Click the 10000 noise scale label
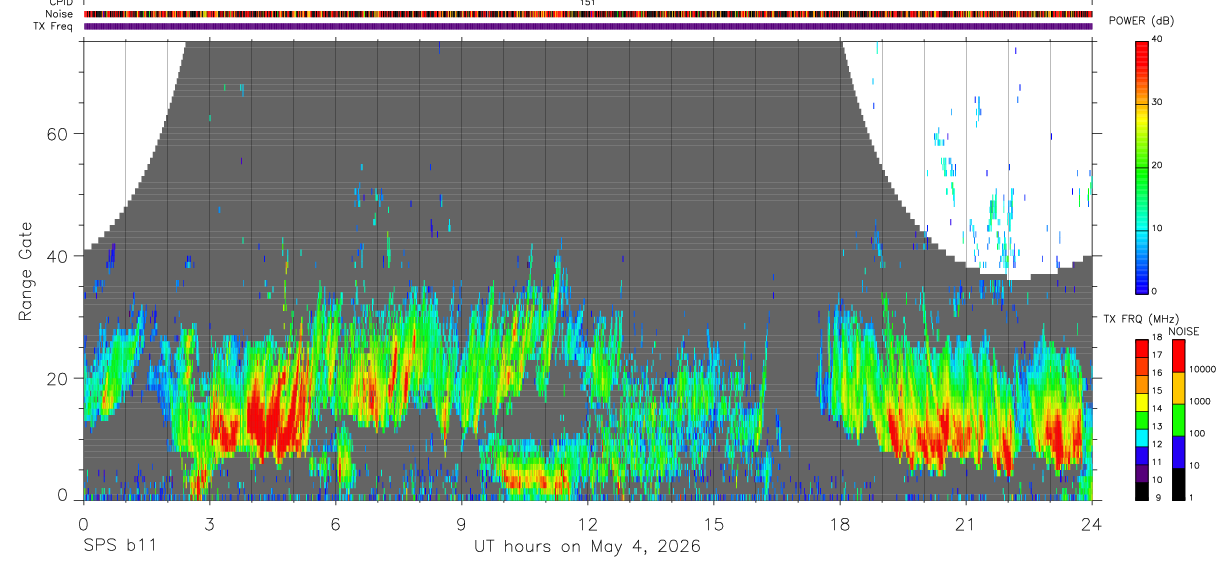 point(1202,369)
